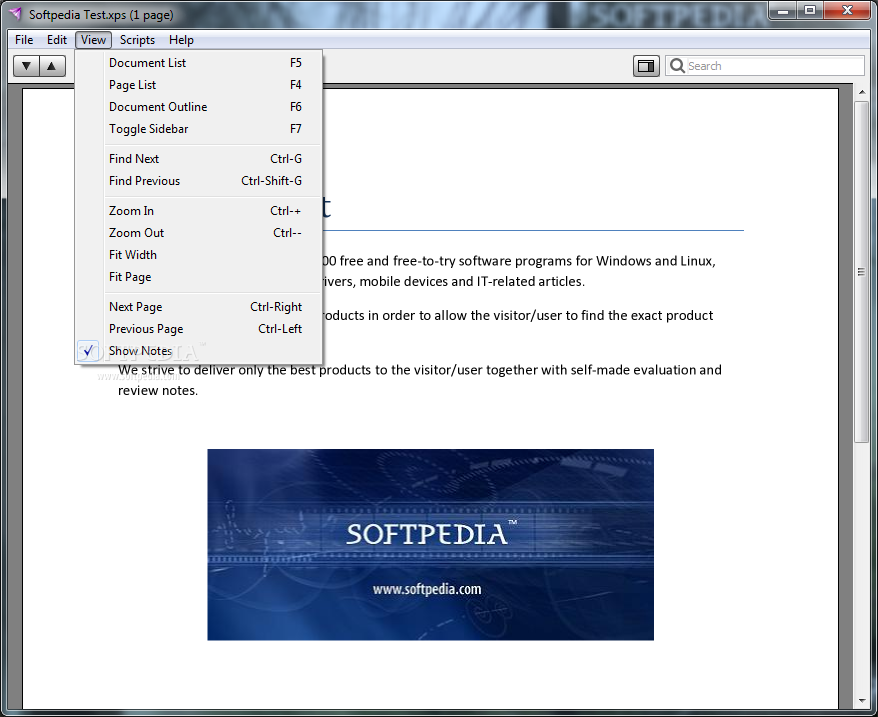This screenshot has height=717, width=878.
Task: Toggle the sidebar panel icon in toolbar
Action: 646,66
